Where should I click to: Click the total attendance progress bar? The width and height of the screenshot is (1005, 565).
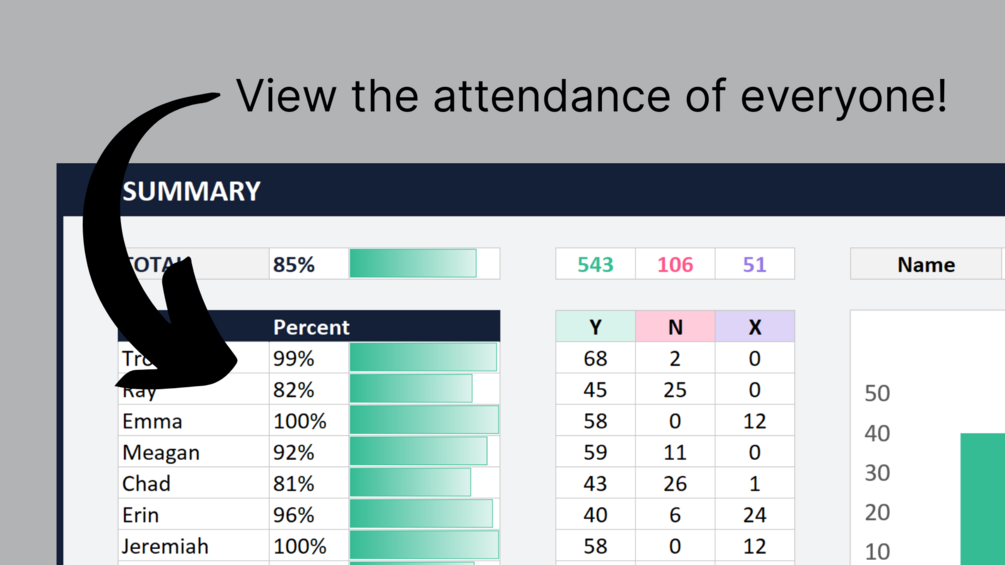(413, 264)
